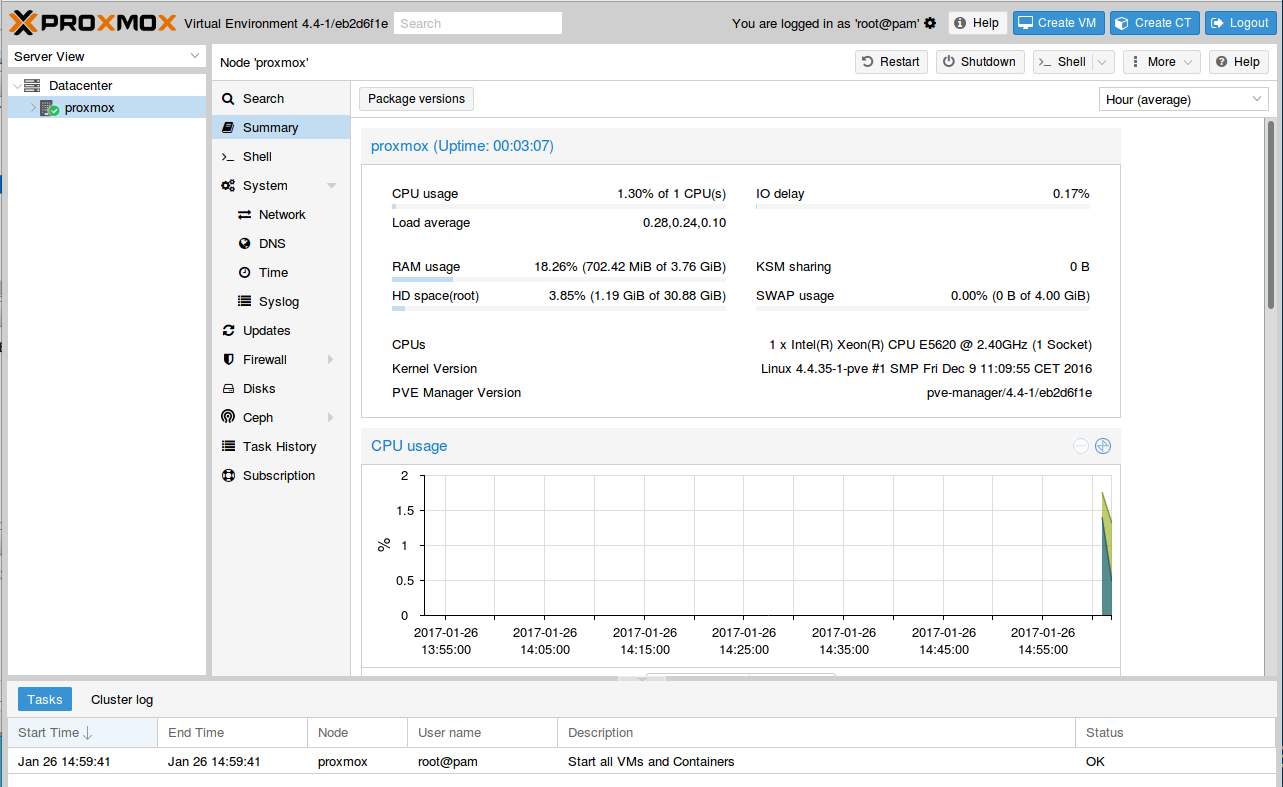Screen dimensions: 1283x787
Task: Open Disks menu item
Action: coord(281,389)
